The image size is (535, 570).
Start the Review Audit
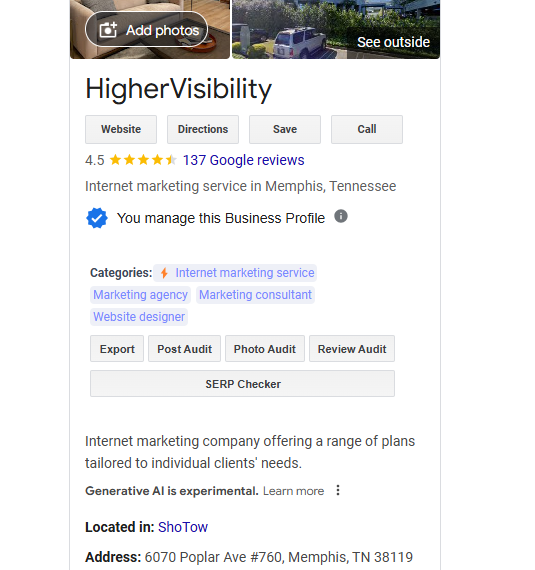[x=352, y=349]
